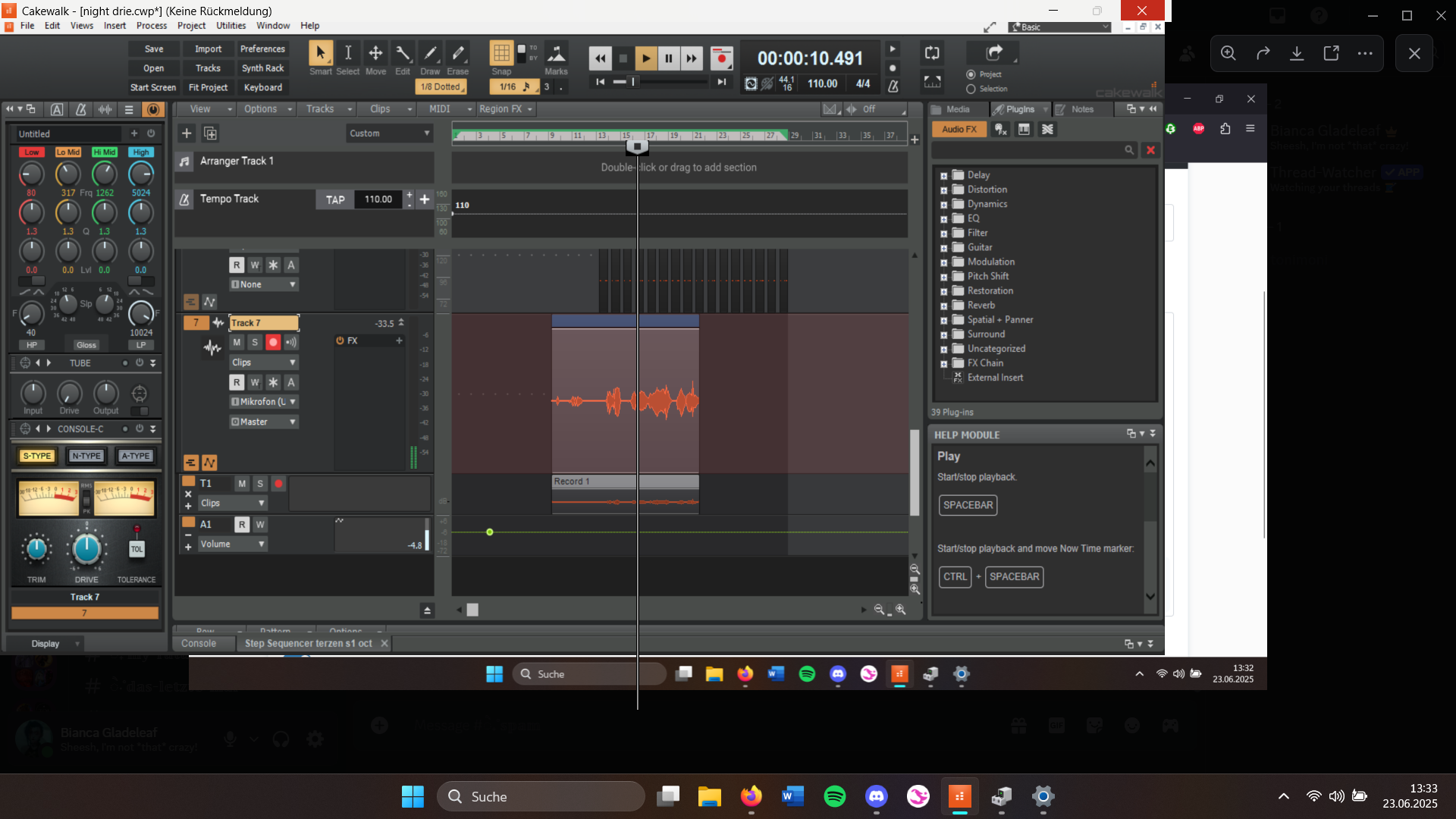Expand the Reverb plugin folder
Viewport: 1456px width, 819px height.
[944, 306]
